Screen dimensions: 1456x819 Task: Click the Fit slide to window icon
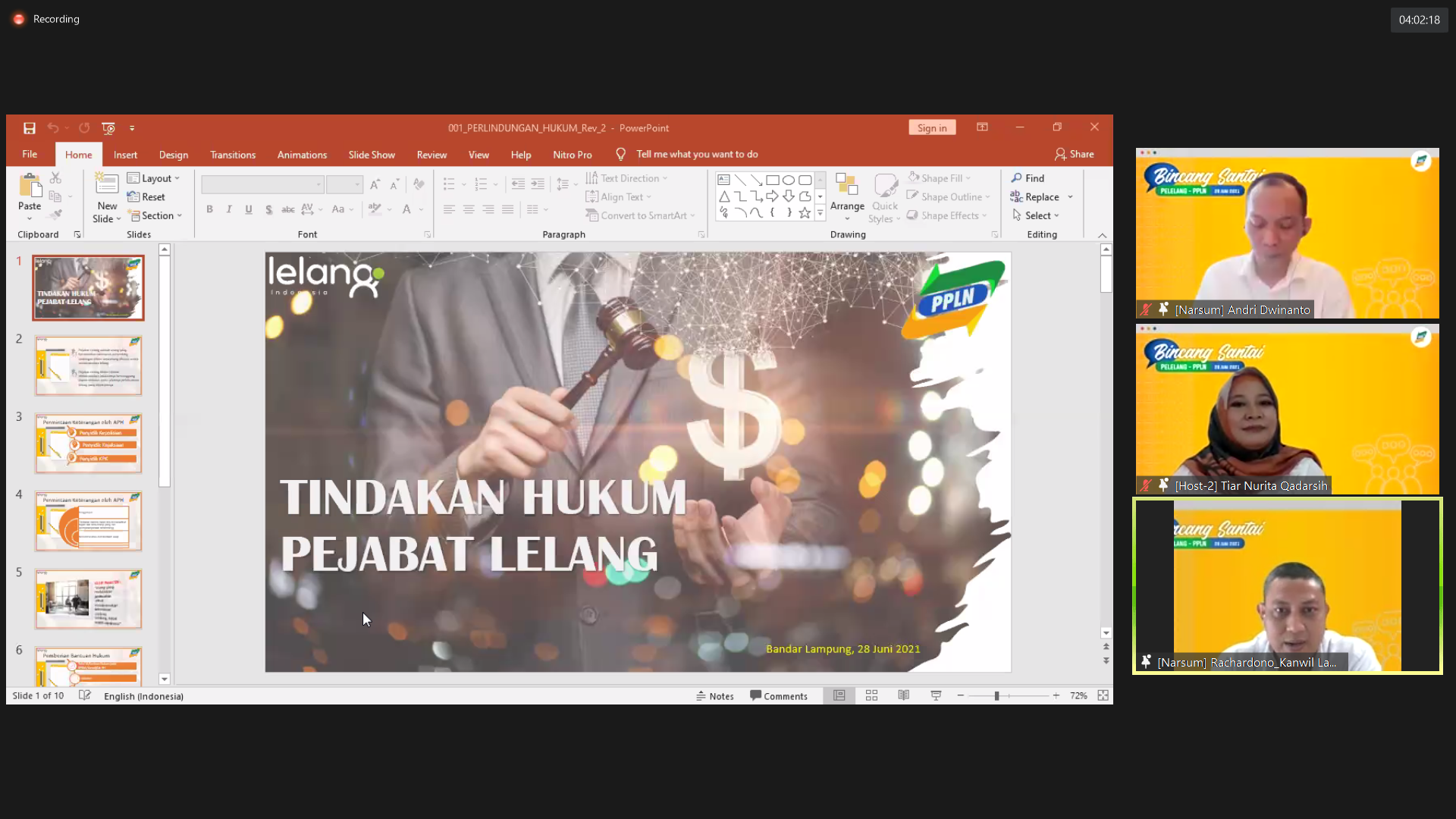coord(1103,695)
